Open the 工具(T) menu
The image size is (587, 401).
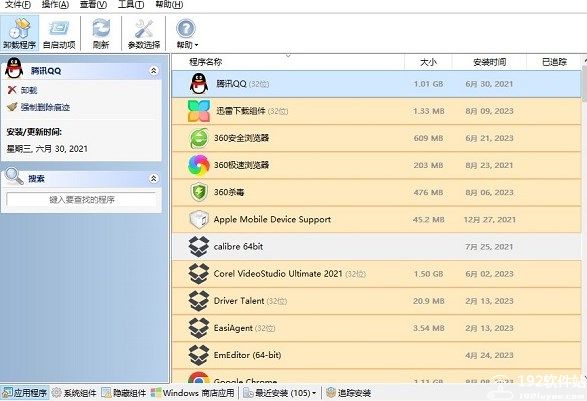[x=131, y=4]
